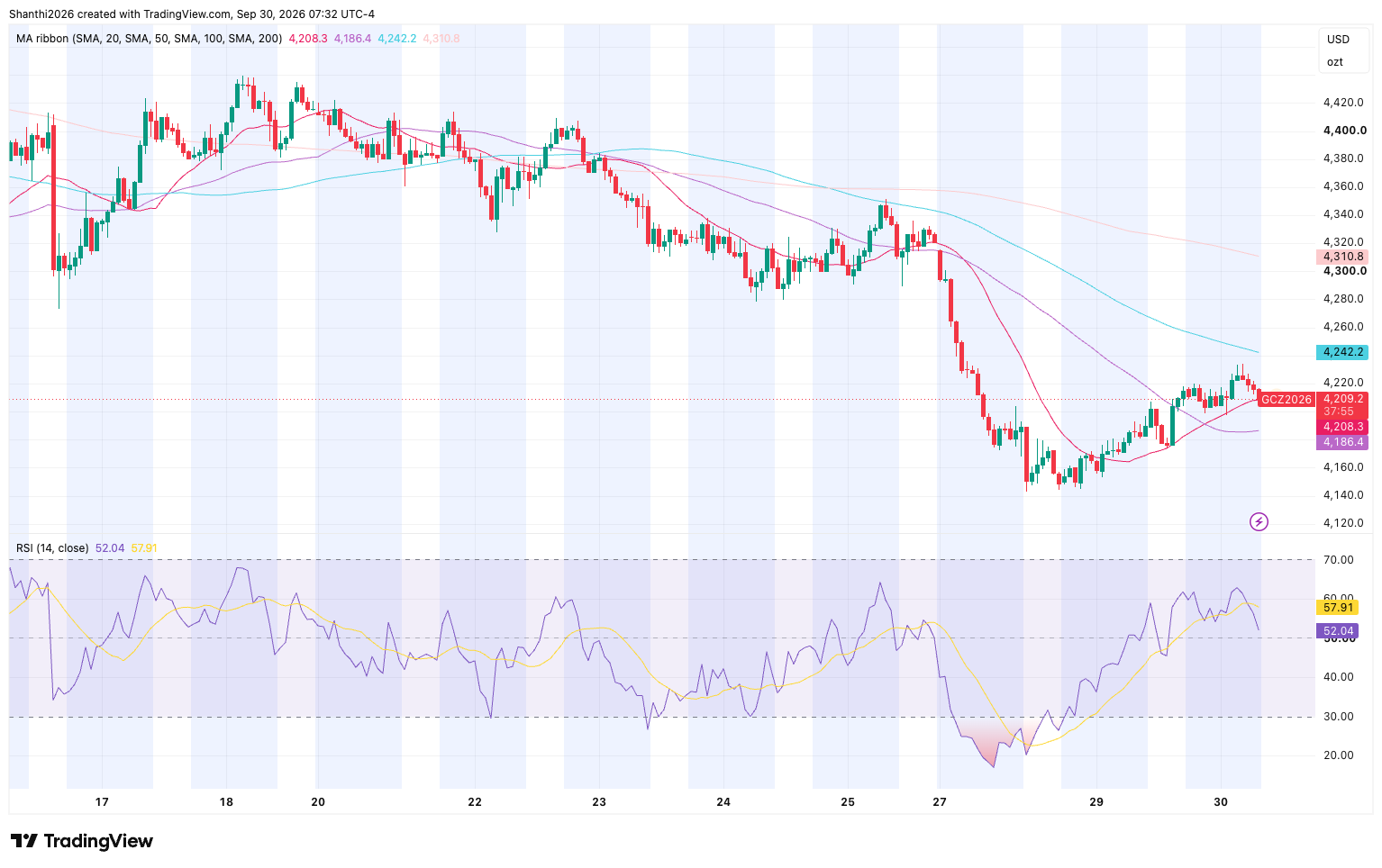Click the 4,400.0 price axis label
The width and height of the screenshot is (1382, 868).
point(1344,131)
